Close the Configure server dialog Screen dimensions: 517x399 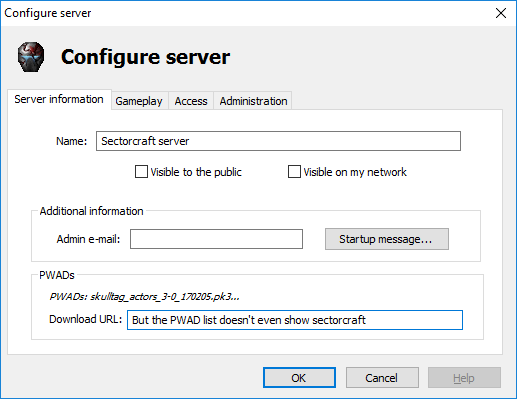point(501,13)
